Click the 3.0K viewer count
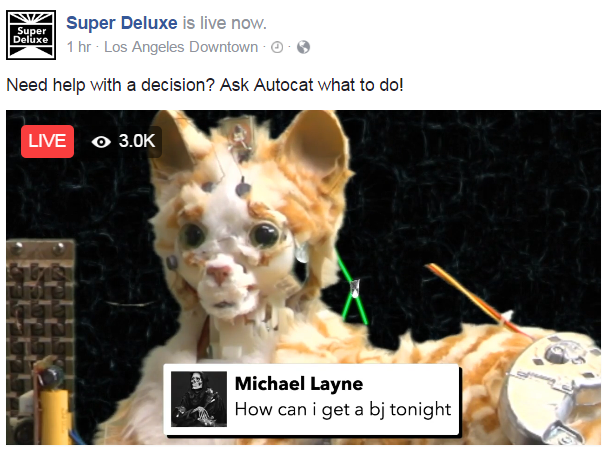This screenshot has height=454, width=608. pyautogui.click(x=137, y=141)
